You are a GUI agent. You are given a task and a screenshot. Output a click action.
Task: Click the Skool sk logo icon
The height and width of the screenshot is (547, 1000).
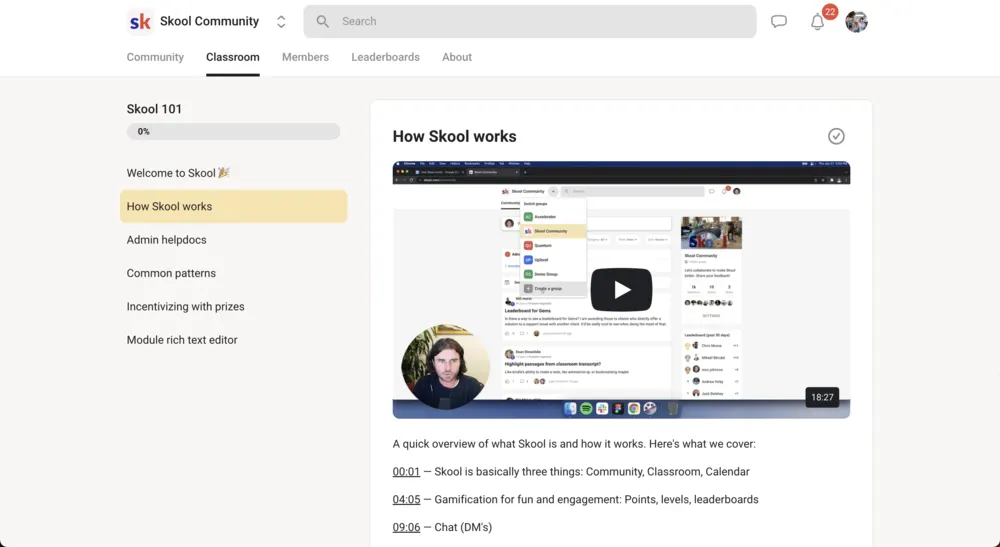(140, 21)
